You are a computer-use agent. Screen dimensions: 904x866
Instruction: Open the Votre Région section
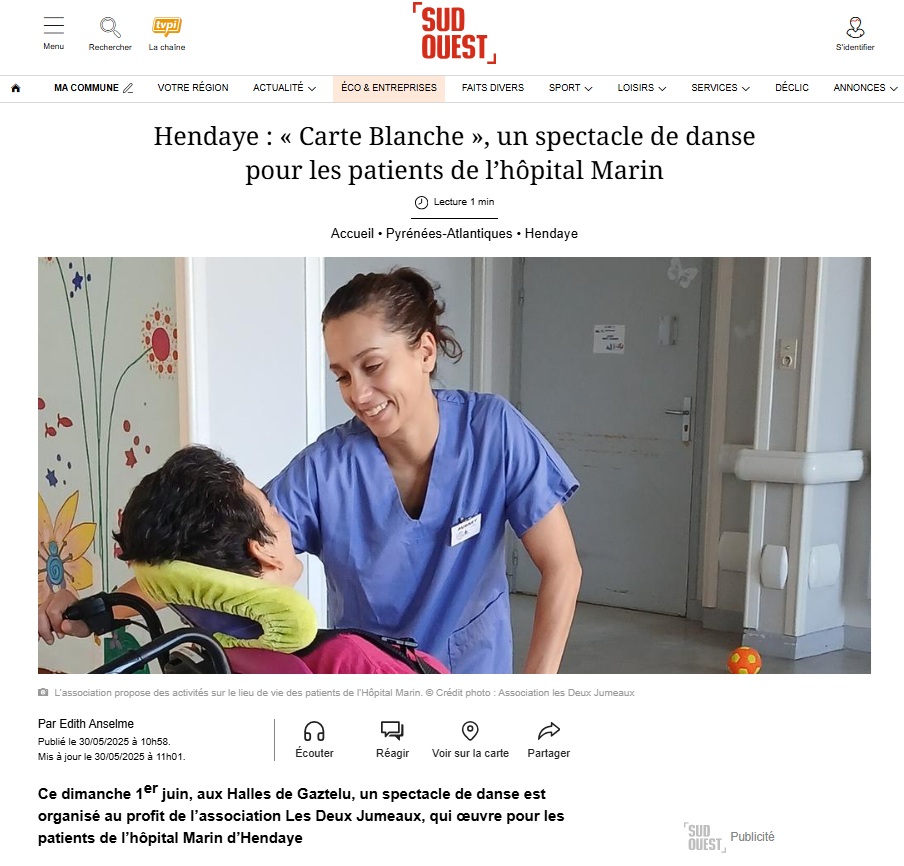point(193,88)
